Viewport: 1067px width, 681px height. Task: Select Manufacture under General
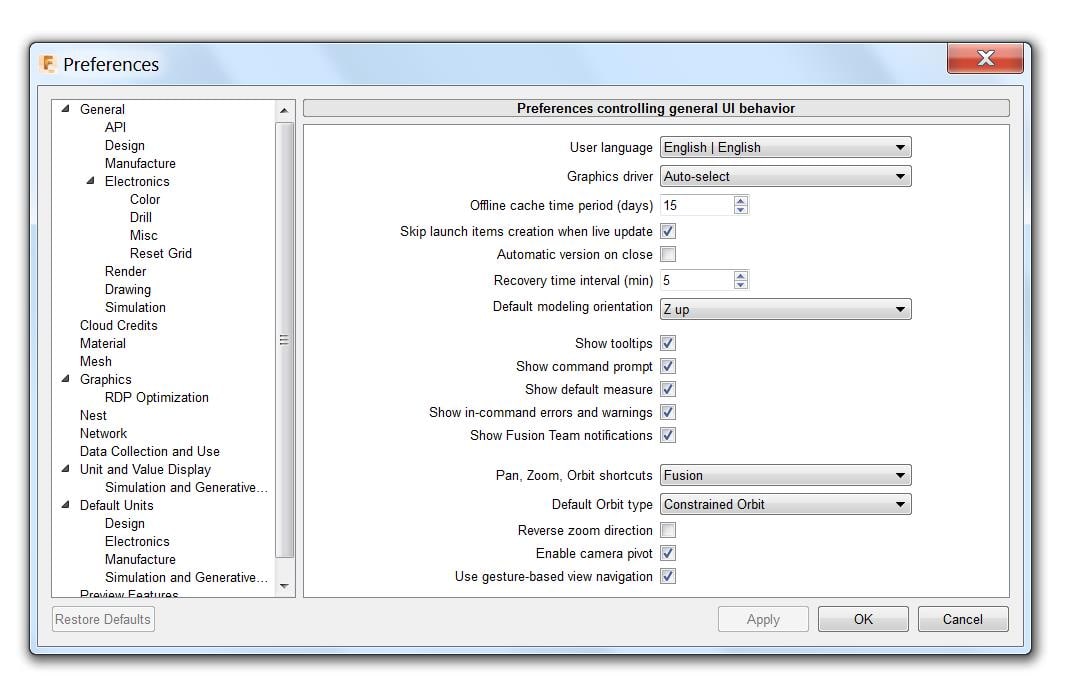pyautogui.click(x=140, y=163)
